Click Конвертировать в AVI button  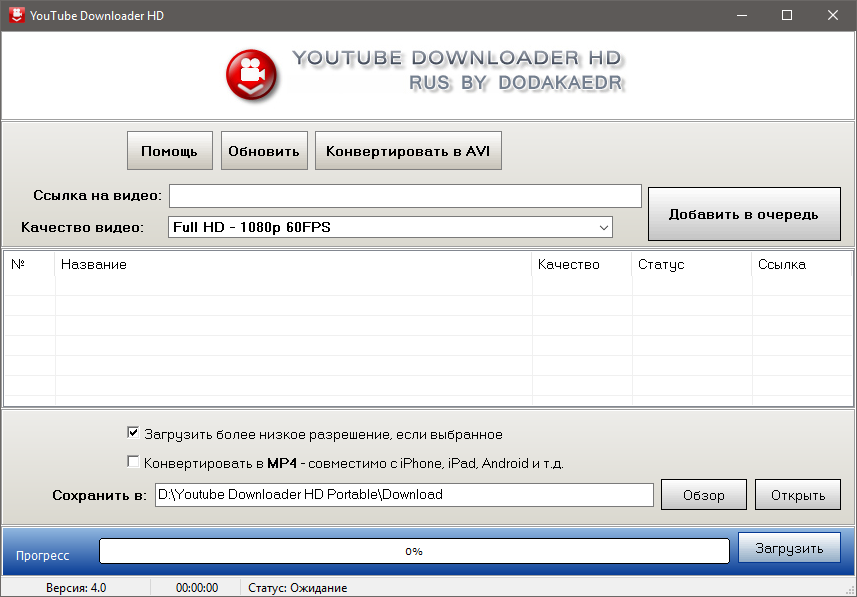[x=408, y=151]
